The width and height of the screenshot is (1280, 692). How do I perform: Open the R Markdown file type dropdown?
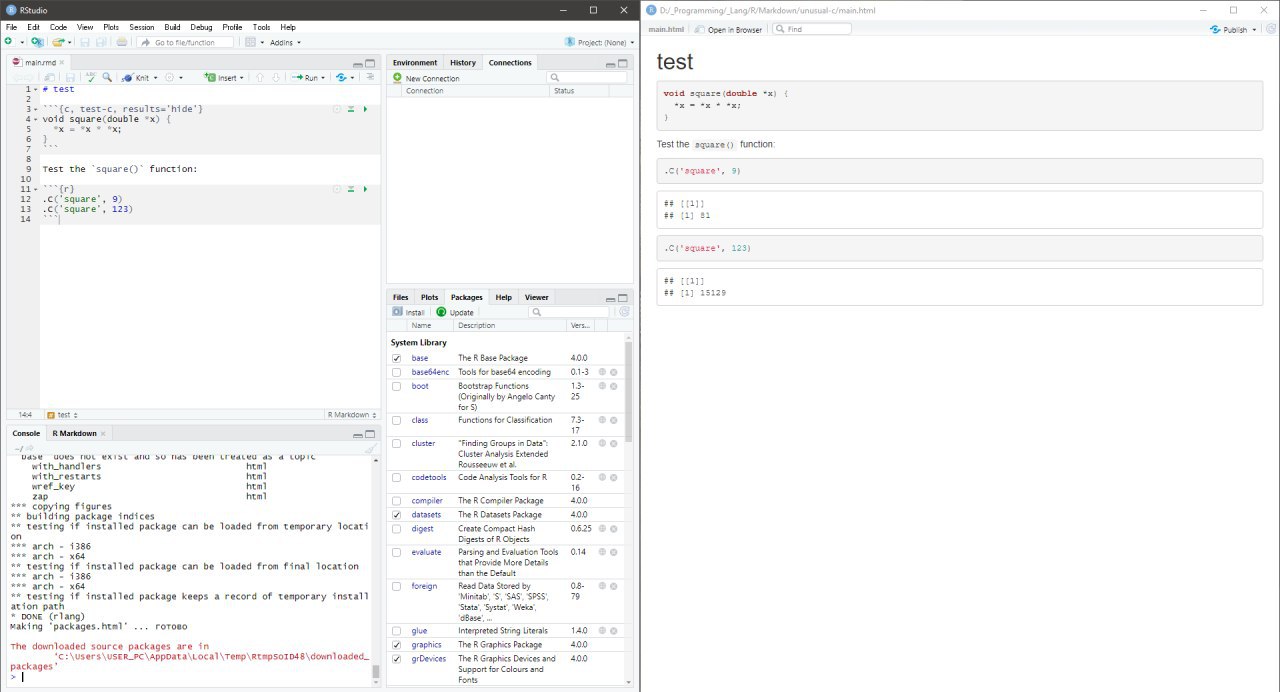click(x=353, y=415)
